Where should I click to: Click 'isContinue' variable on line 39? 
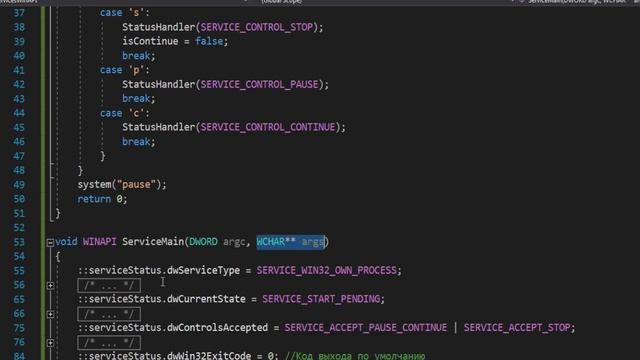(150, 41)
